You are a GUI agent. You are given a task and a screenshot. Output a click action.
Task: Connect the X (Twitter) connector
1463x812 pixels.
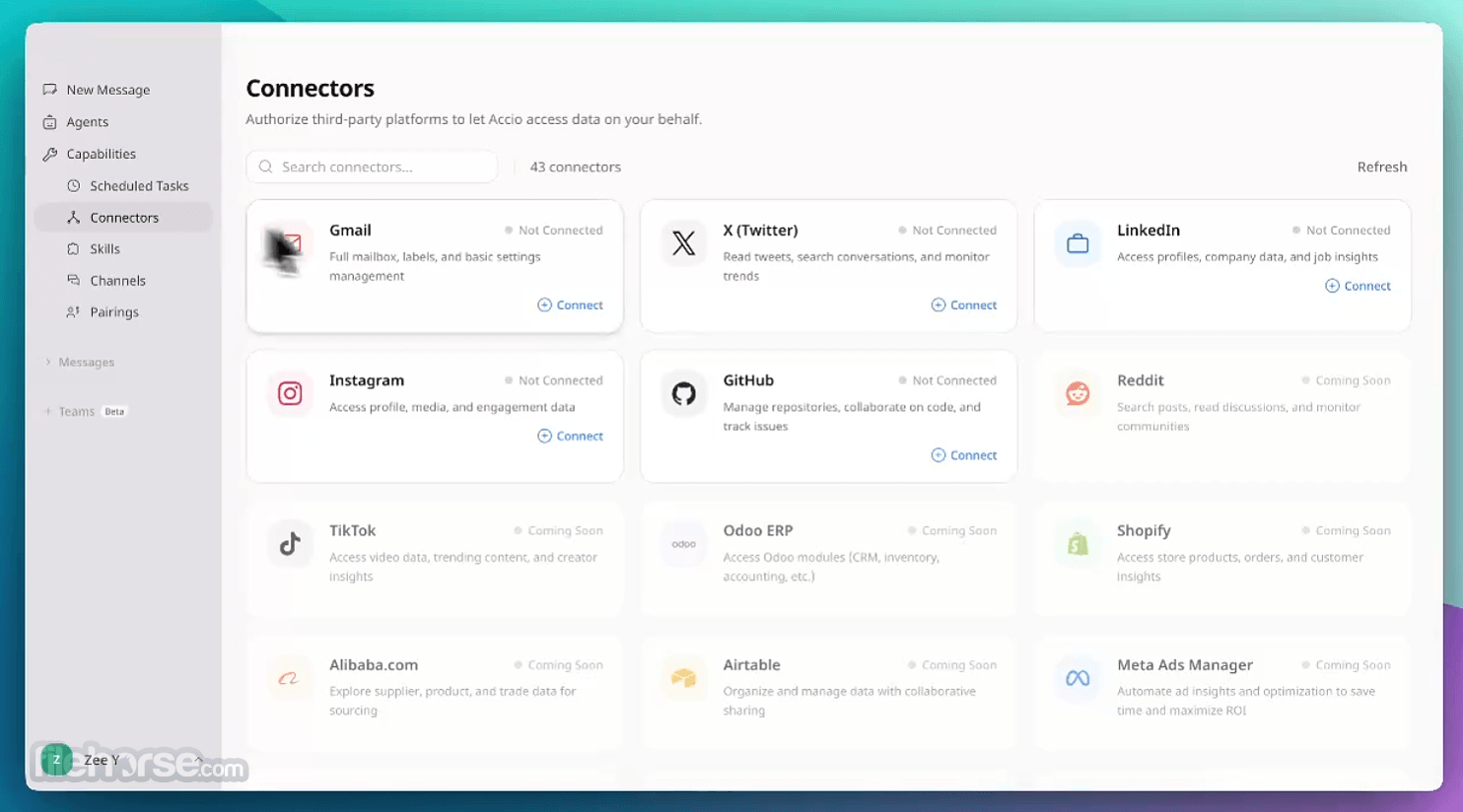[964, 305]
